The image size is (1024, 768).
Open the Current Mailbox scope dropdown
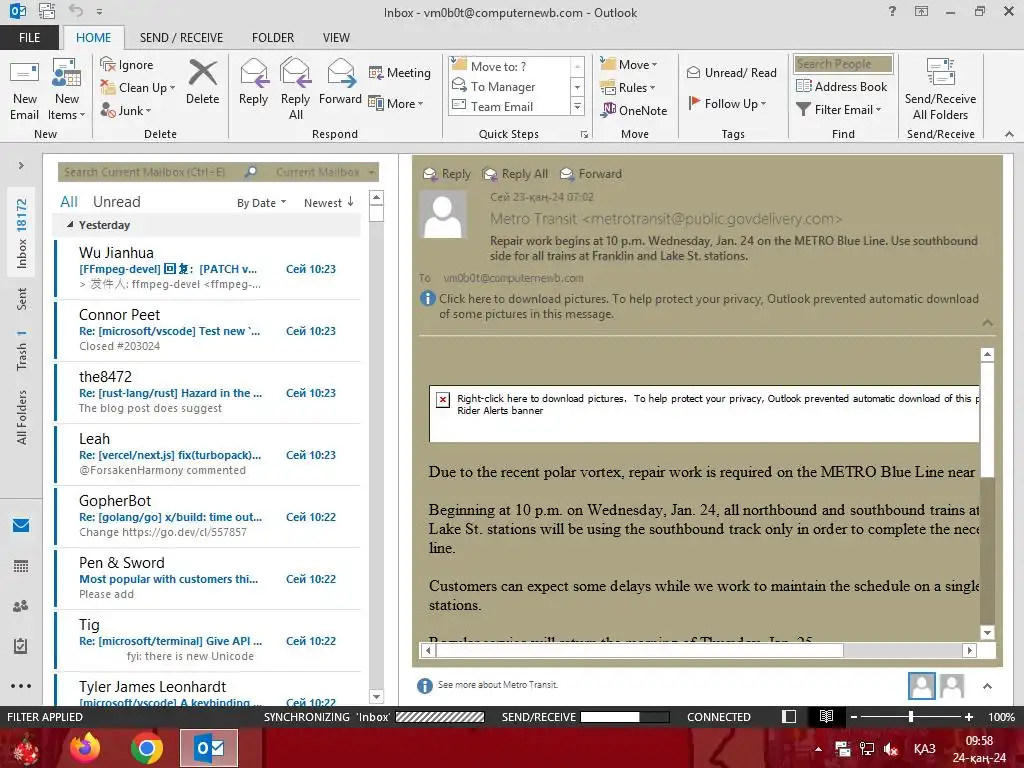325,172
